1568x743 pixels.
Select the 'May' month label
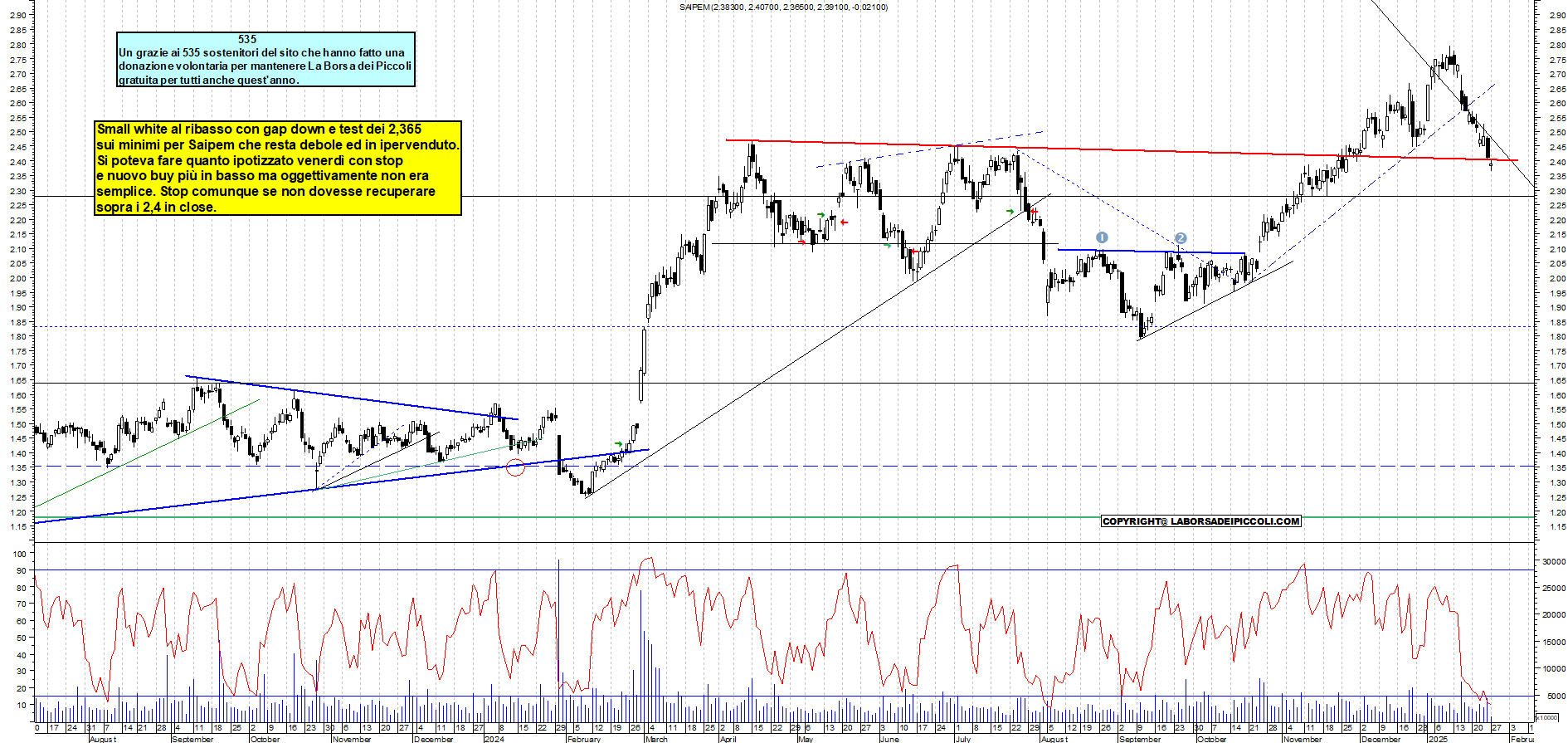coord(806,739)
